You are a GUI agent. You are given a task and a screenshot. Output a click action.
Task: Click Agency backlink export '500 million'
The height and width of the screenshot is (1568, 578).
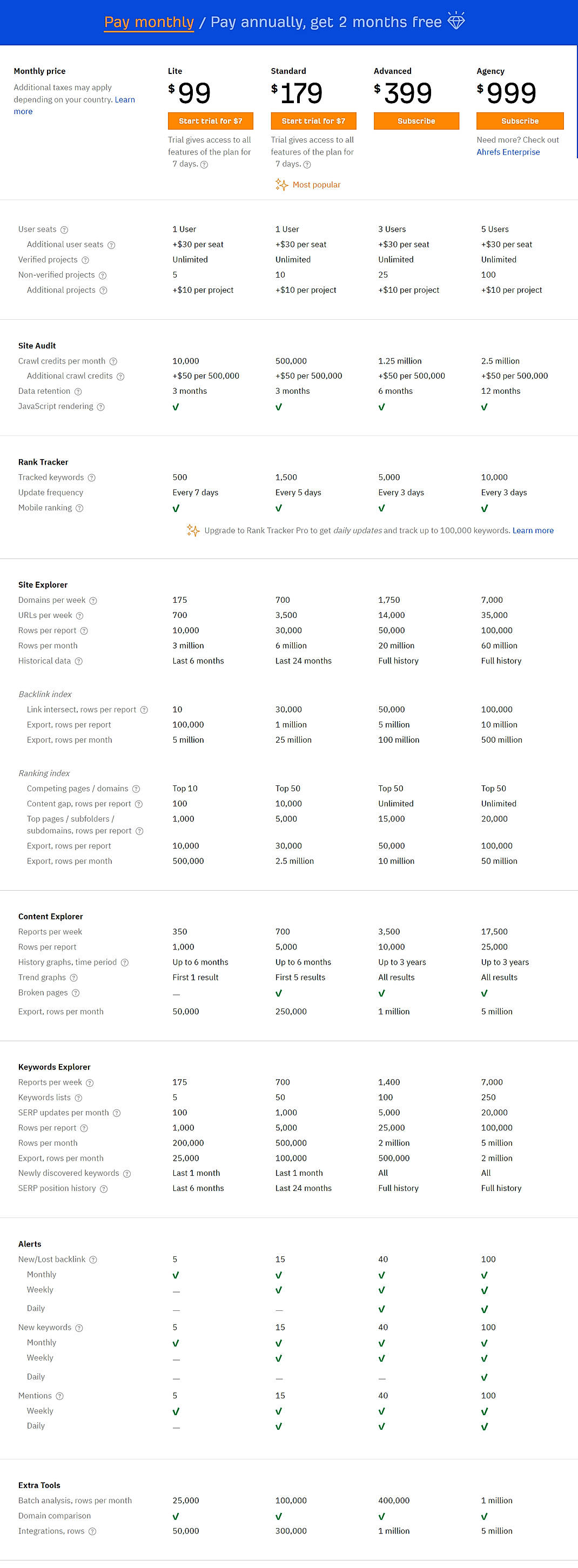[x=501, y=740]
